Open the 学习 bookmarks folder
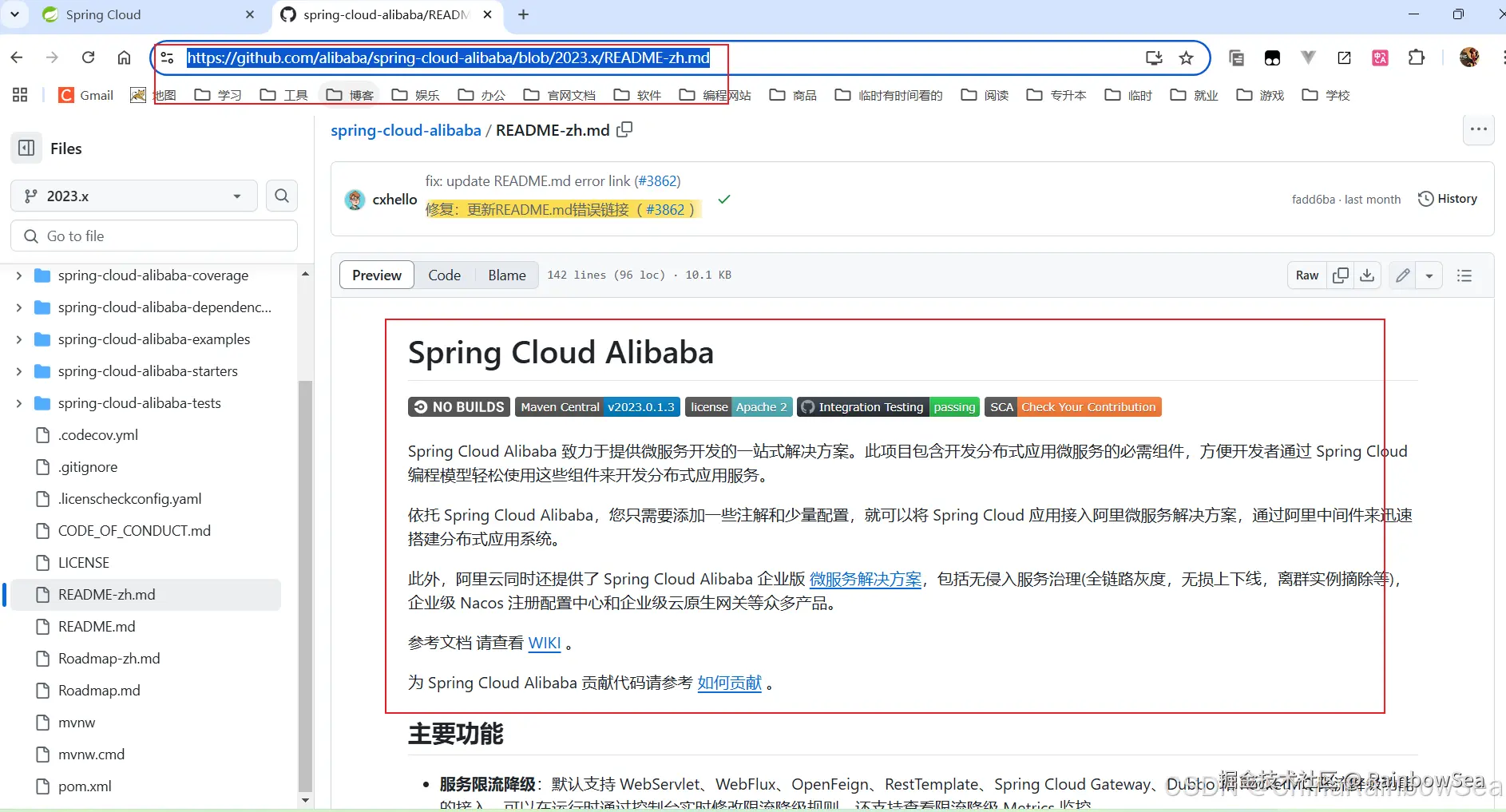The width and height of the screenshot is (1506, 812). [x=218, y=95]
